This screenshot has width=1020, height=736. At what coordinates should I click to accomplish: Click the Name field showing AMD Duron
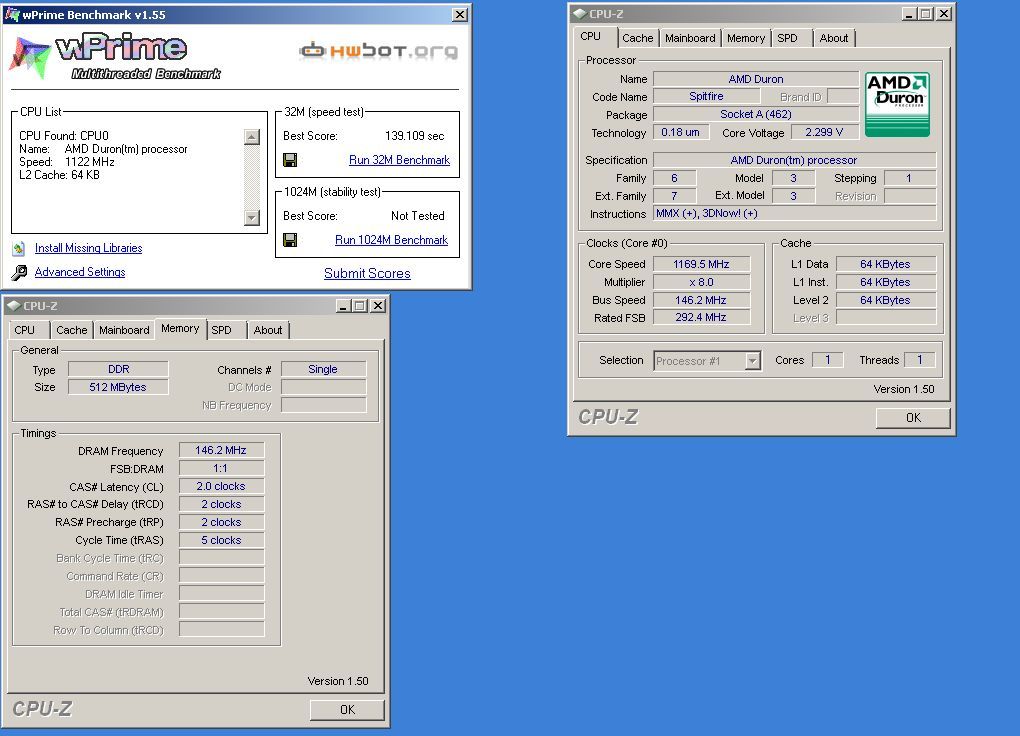pos(756,79)
